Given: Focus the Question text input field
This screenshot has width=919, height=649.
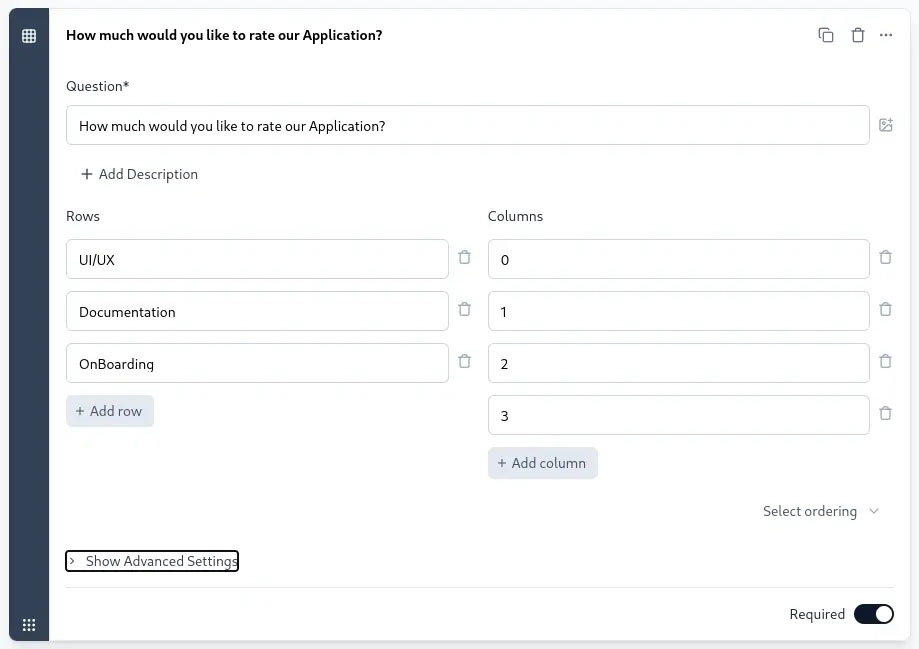Looking at the screenshot, I should [467, 125].
